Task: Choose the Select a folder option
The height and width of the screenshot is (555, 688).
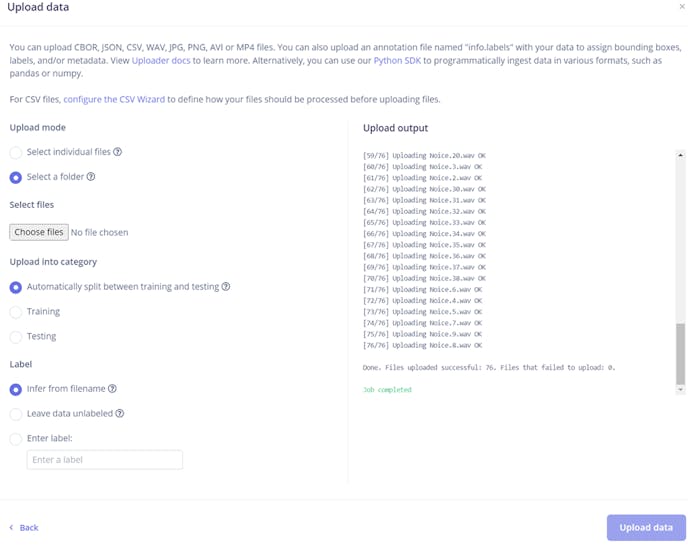Action: (16, 178)
